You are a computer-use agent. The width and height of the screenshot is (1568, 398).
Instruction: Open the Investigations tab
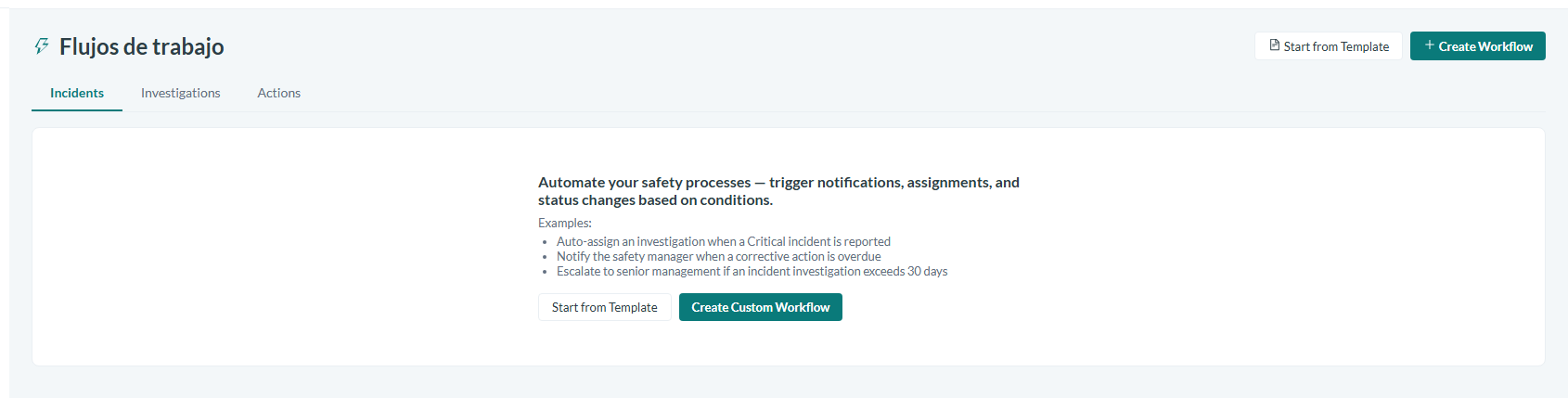pos(181,93)
